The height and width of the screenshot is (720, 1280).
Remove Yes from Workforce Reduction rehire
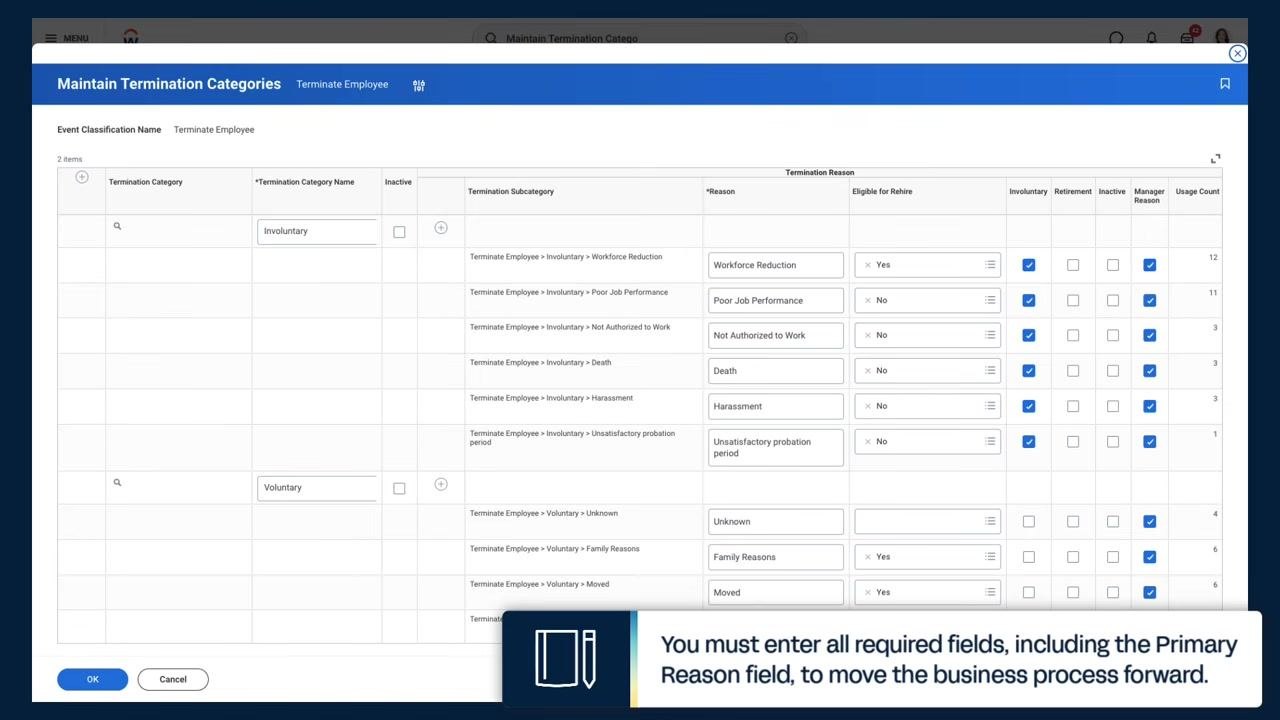tap(868, 265)
